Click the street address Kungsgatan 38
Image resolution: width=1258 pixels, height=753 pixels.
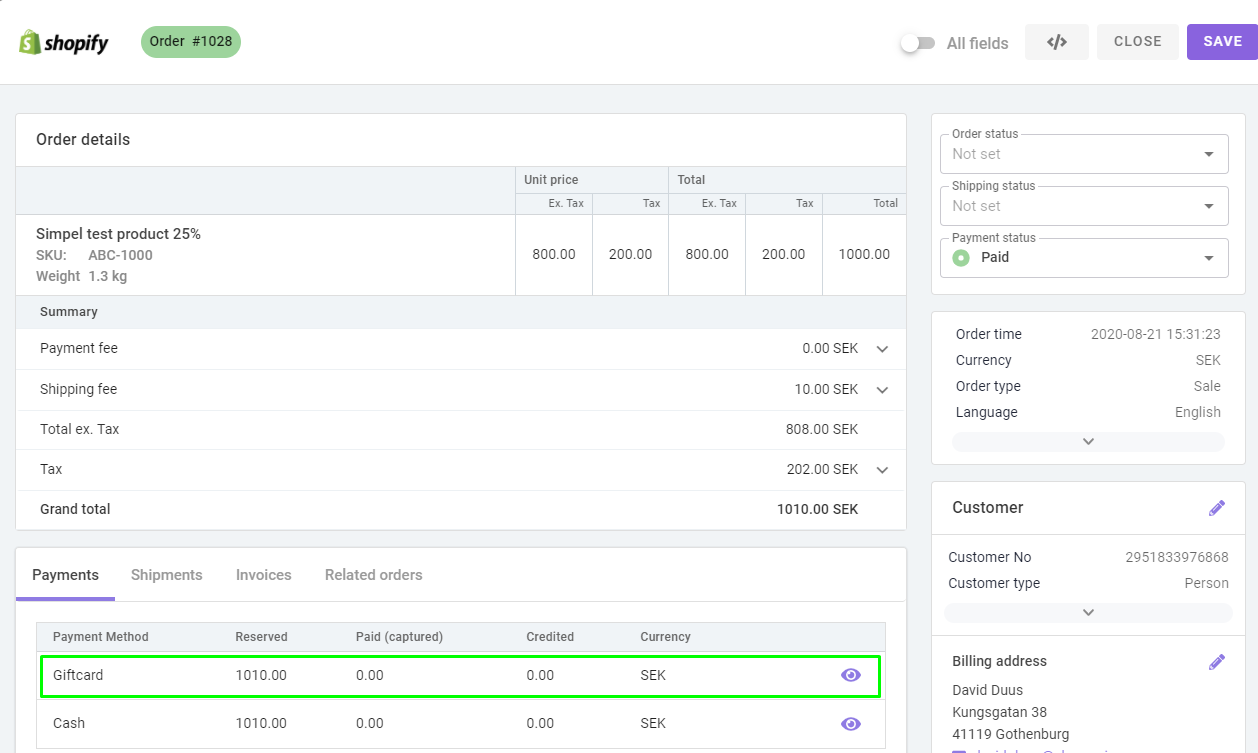coord(999,713)
